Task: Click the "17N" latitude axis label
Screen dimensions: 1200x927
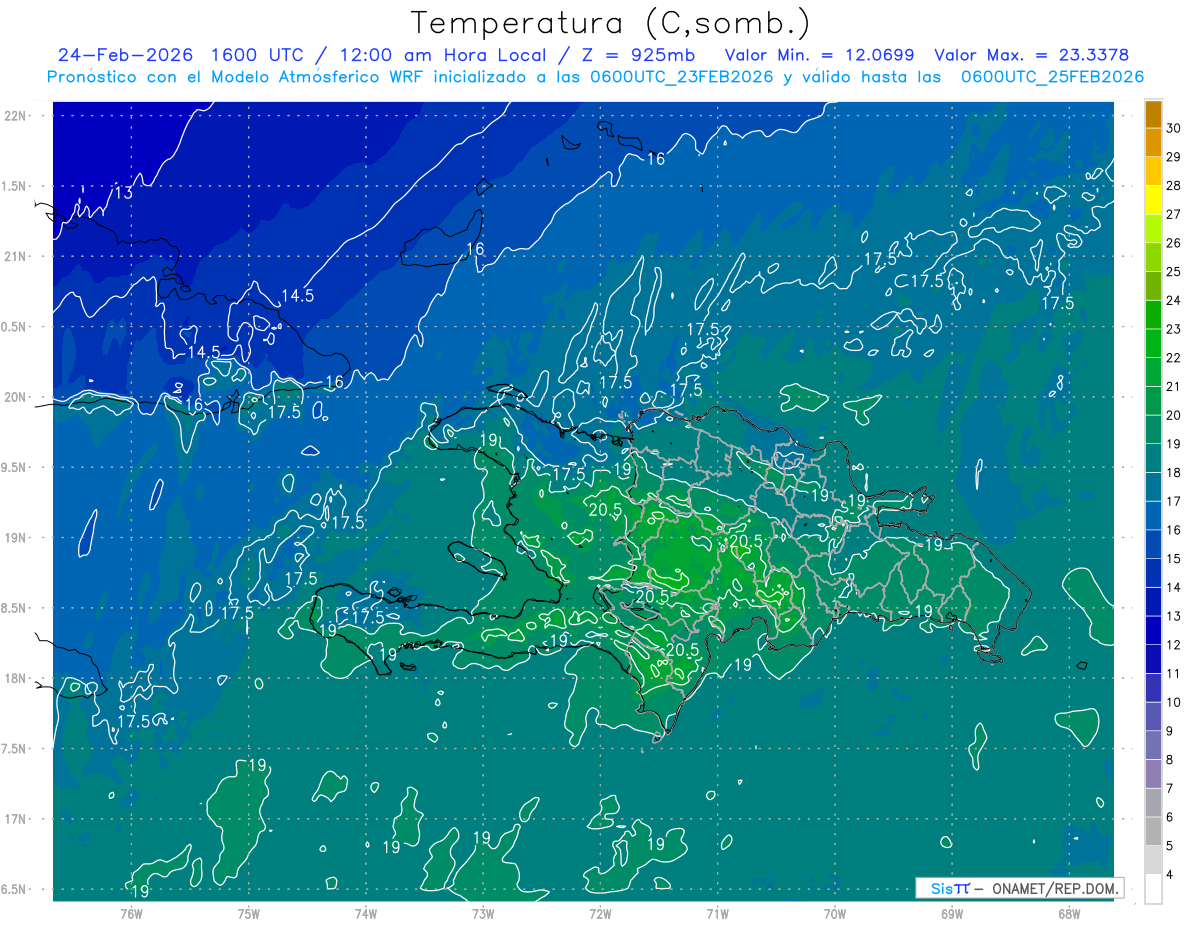Action: click(x=17, y=819)
